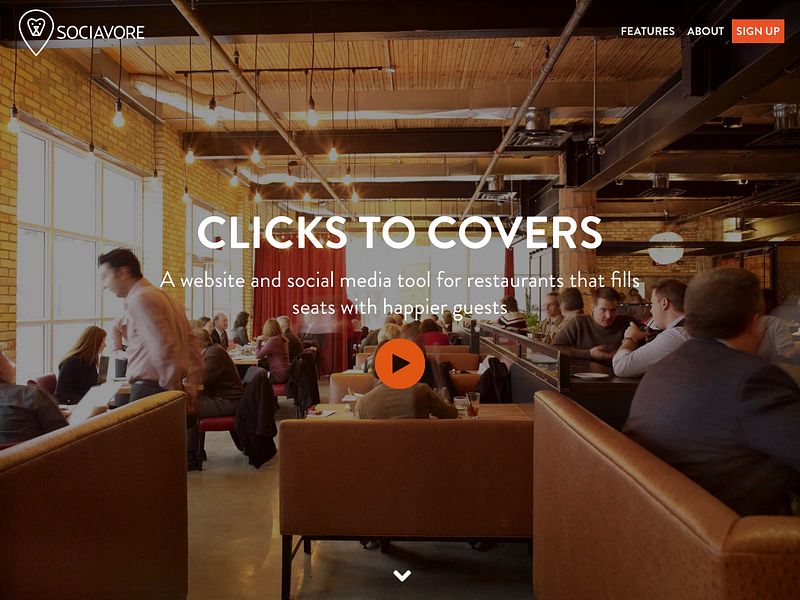This screenshot has width=800, height=600.
Task: Click the black triangle inside the play circle
Action: click(401, 364)
